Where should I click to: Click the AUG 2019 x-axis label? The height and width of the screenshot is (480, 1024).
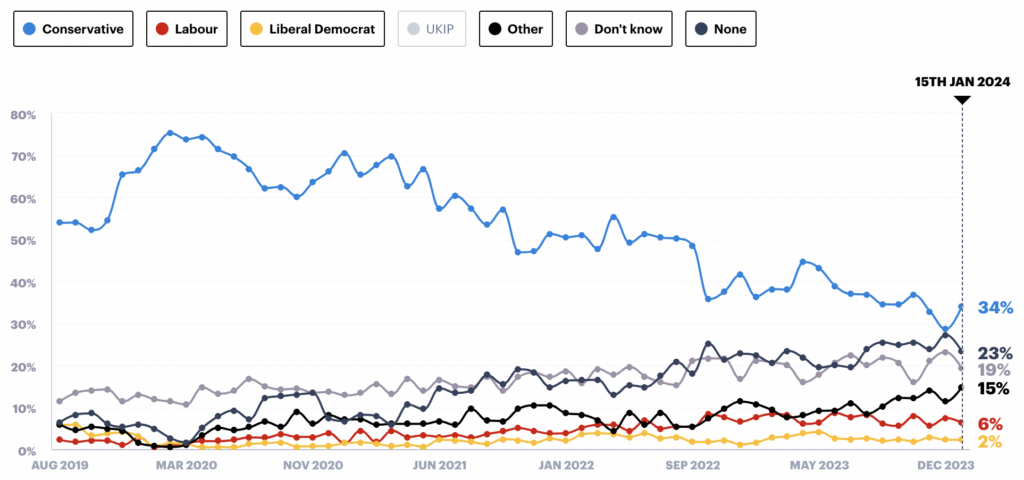[x=59, y=466]
